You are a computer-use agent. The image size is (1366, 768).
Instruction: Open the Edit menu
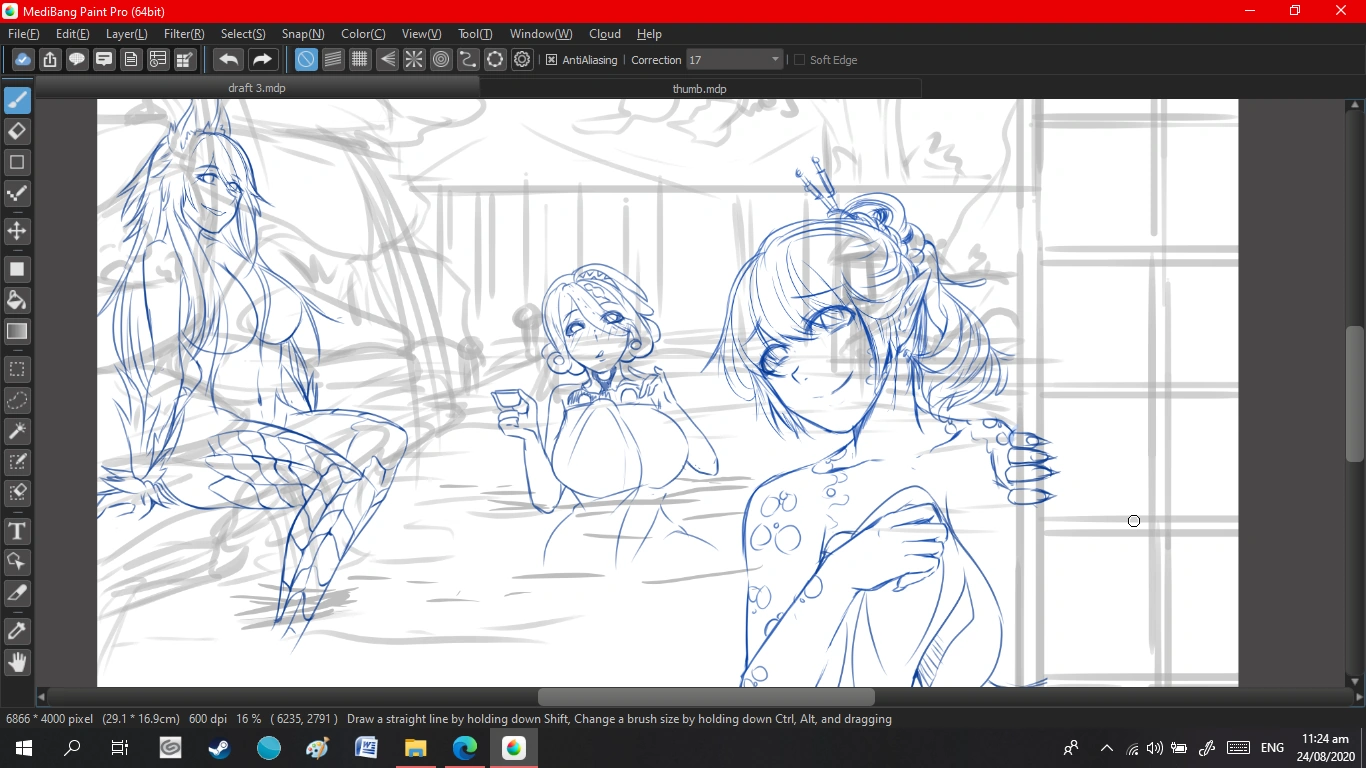coord(73,34)
